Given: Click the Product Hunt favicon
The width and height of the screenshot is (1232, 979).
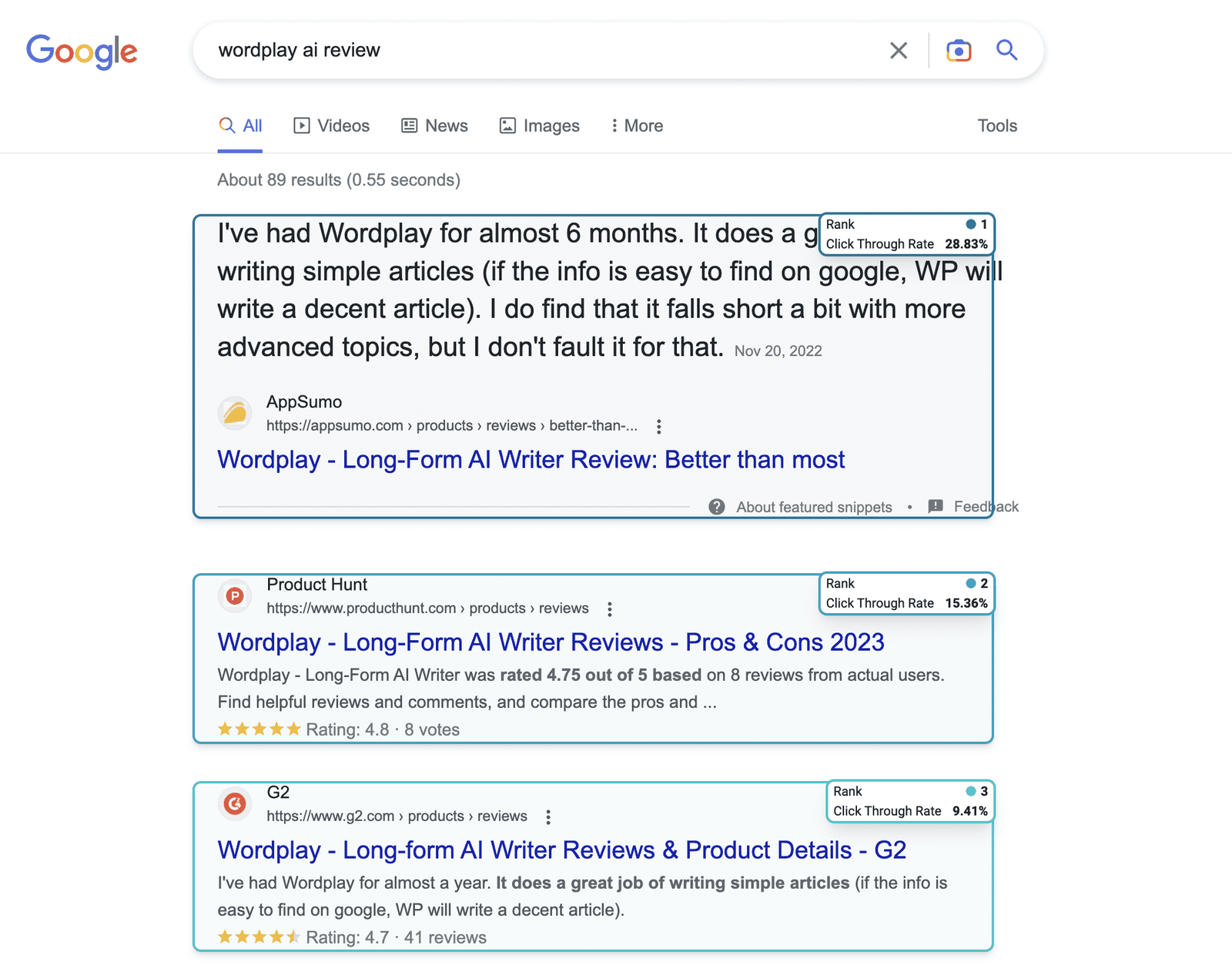Looking at the screenshot, I should point(235,596).
